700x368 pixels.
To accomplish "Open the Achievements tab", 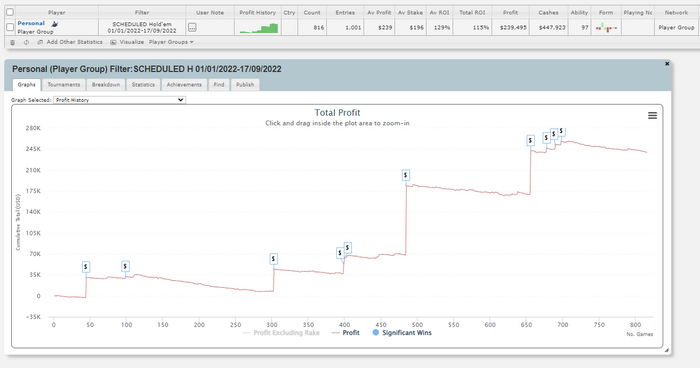I will [x=184, y=85].
